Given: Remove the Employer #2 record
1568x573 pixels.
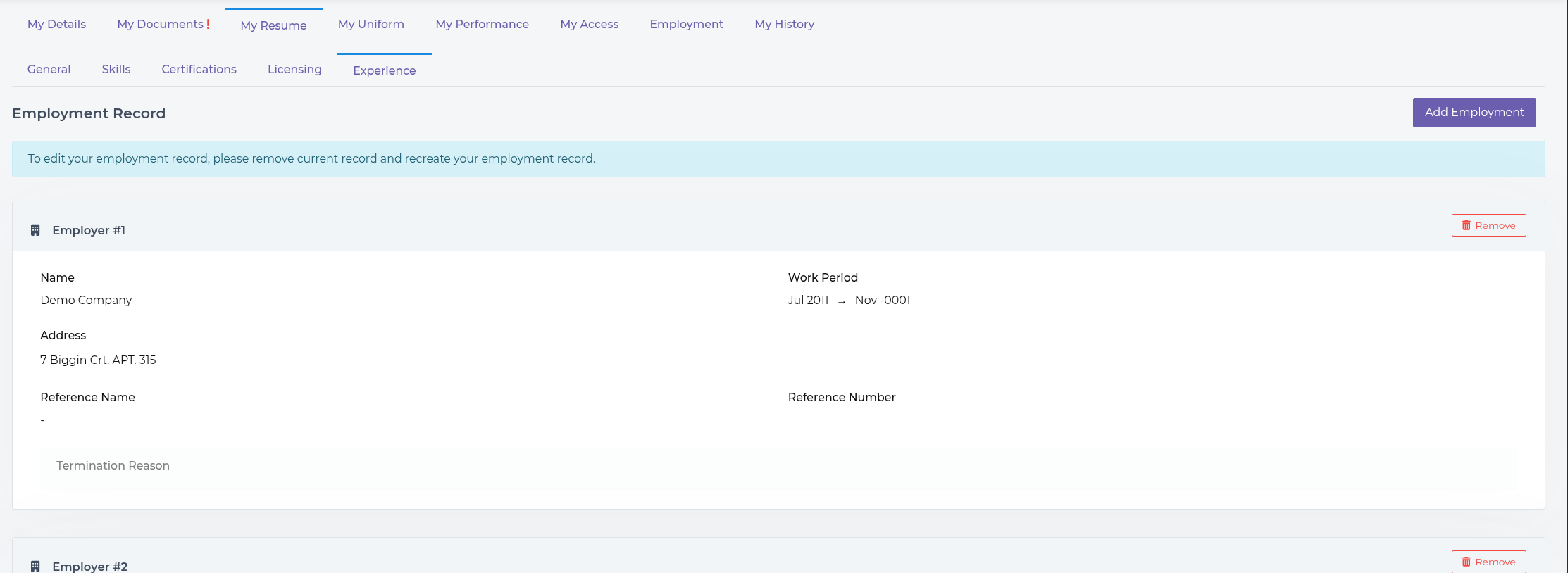Looking at the screenshot, I should tap(1489, 562).
